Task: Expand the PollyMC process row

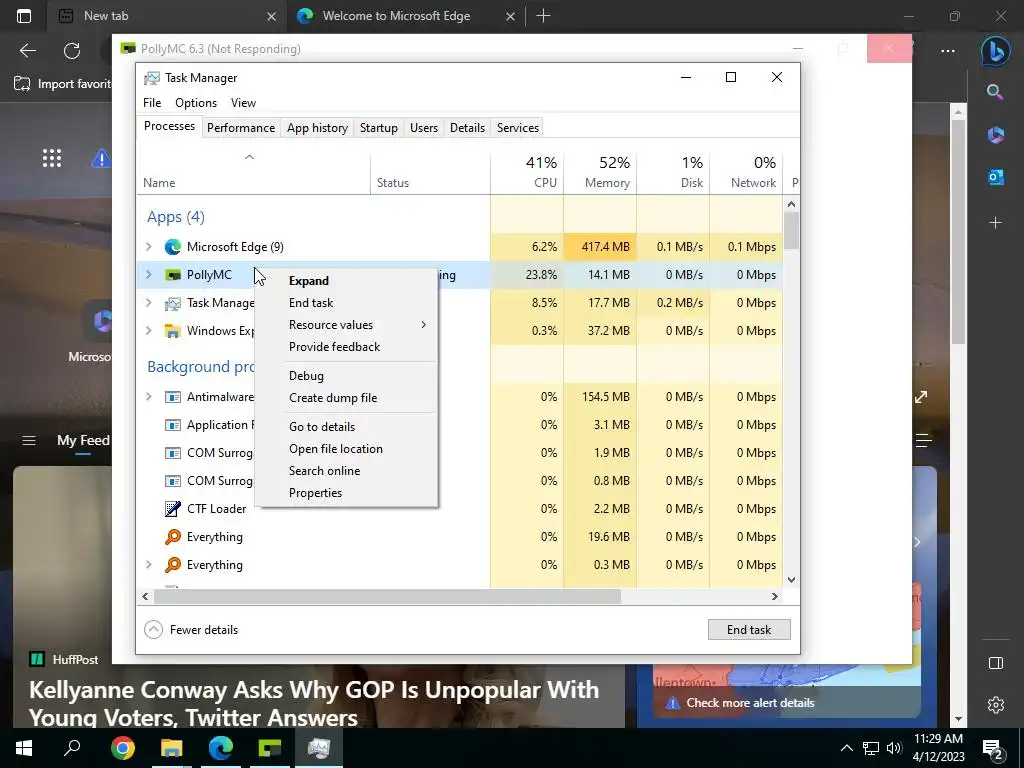Action: coord(149,275)
